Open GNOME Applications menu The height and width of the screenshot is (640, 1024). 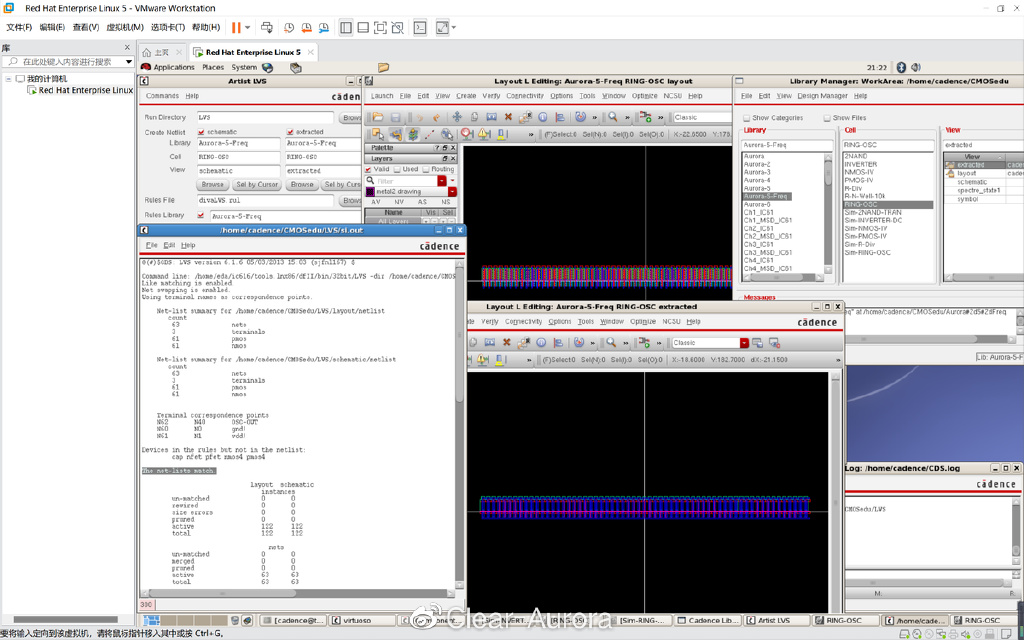pyautogui.click(x=174, y=67)
